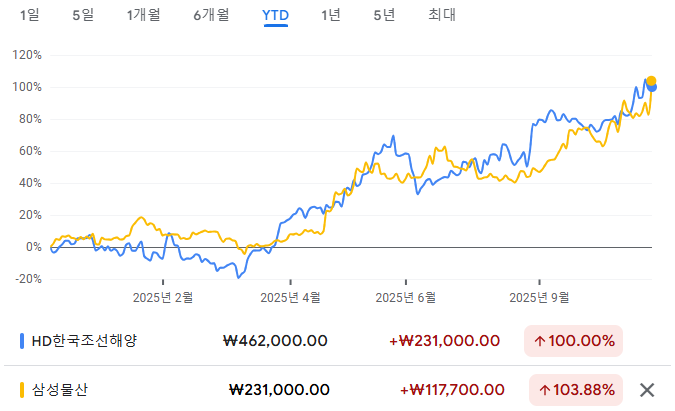Image resolution: width=675 pixels, height=411 pixels.
Task: Click the blue HD한국조선해양 color marker
Action: [22, 341]
